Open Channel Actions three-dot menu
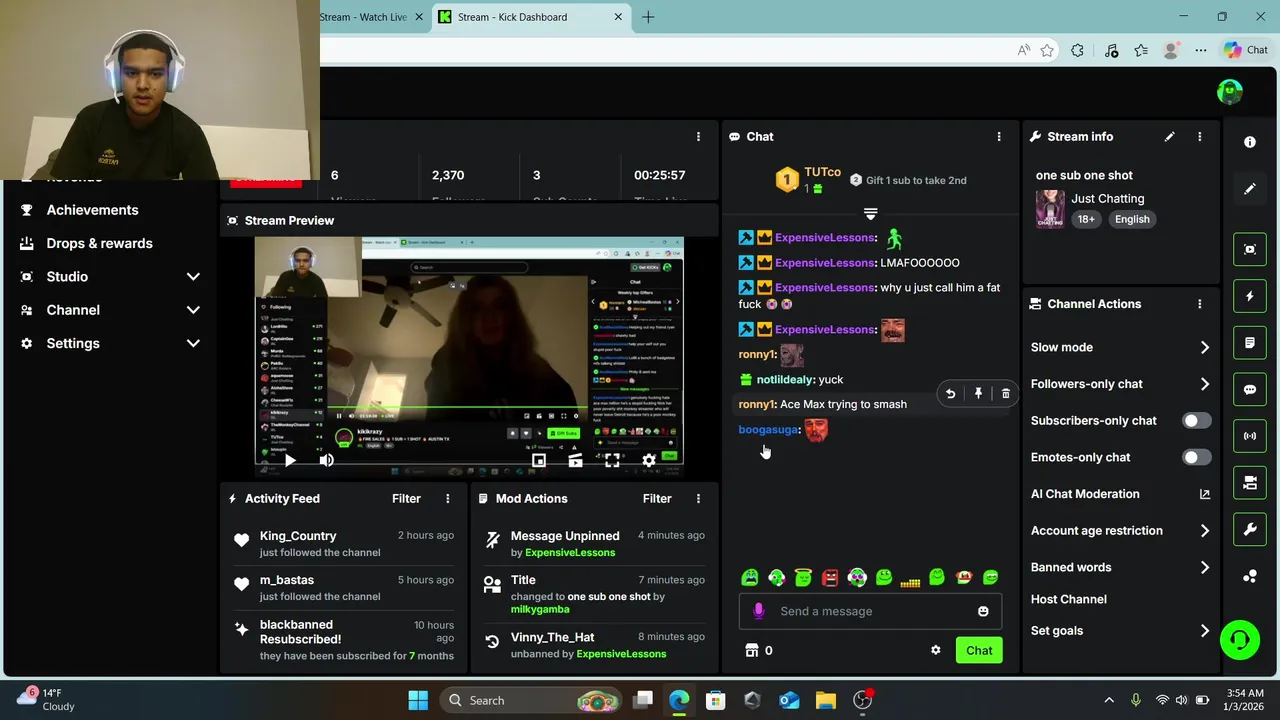The height and width of the screenshot is (720, 1280). click(1199, 304)
